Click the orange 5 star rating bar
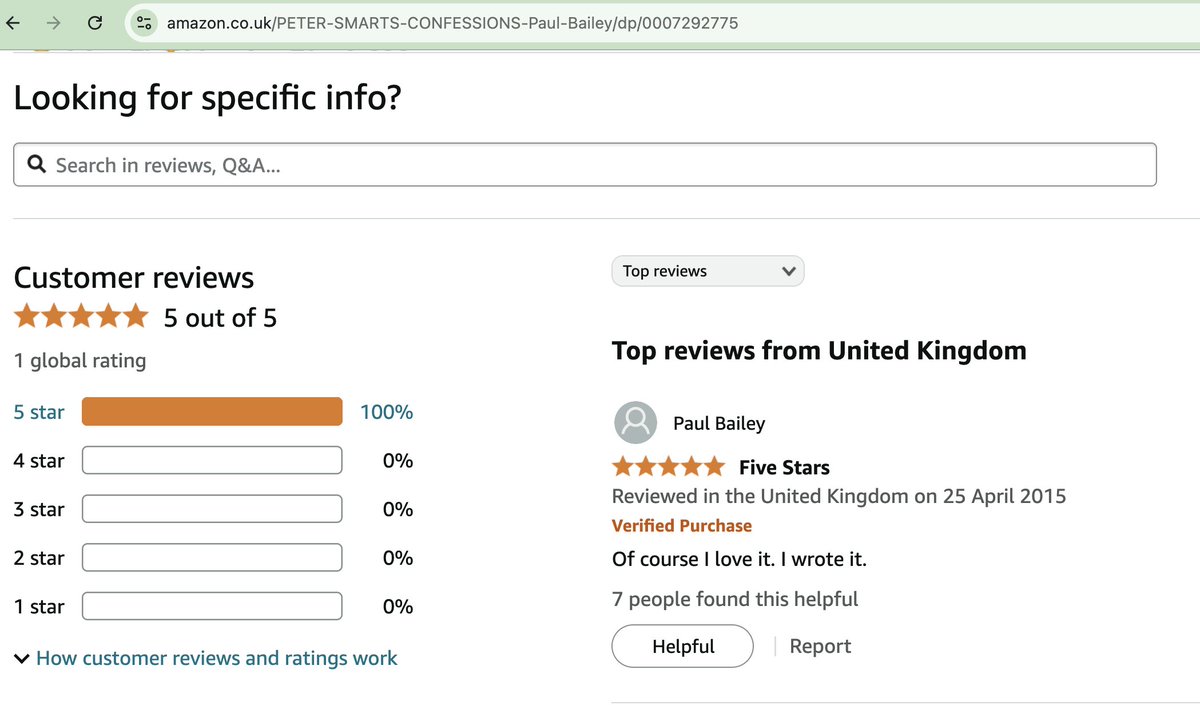 [x=212, y=412]
